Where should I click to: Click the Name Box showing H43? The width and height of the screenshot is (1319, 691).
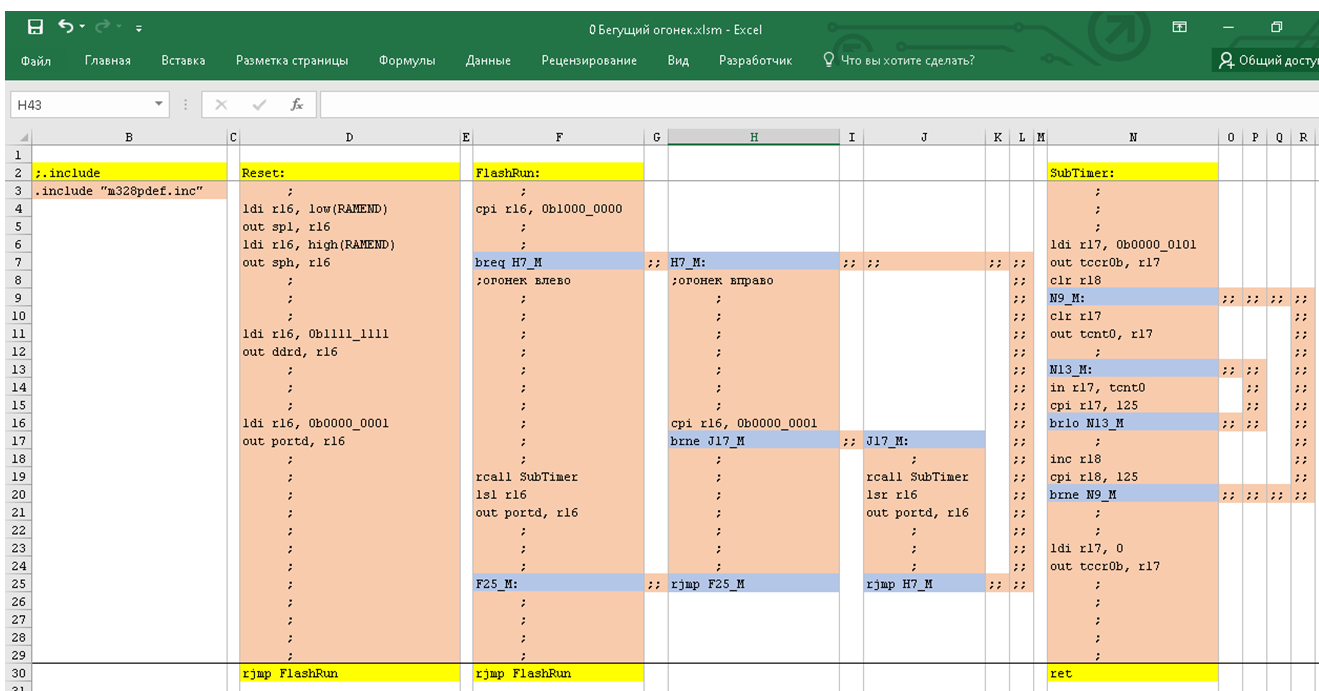point(78,104)
